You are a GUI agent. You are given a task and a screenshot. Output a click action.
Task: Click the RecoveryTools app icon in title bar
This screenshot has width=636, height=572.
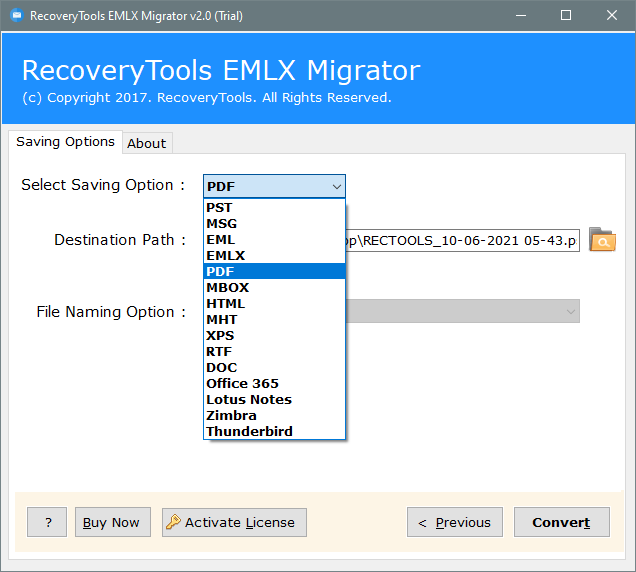(17, 15)
